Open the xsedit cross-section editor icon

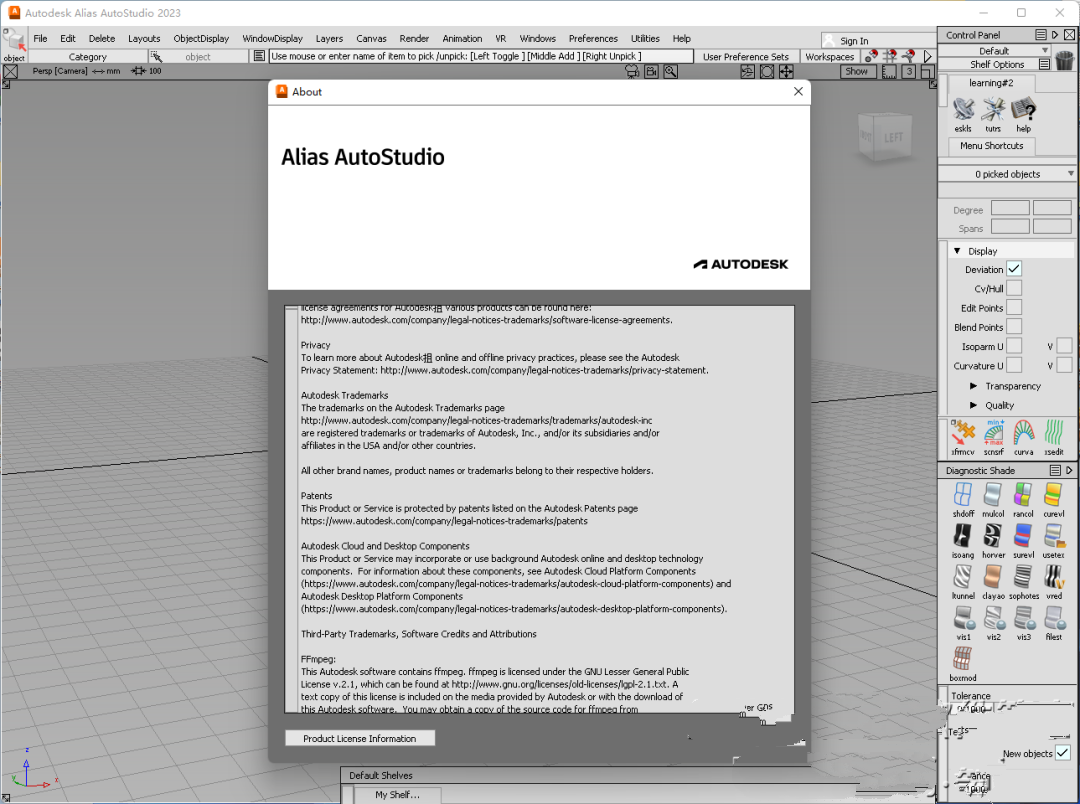tap(1054, 433)
